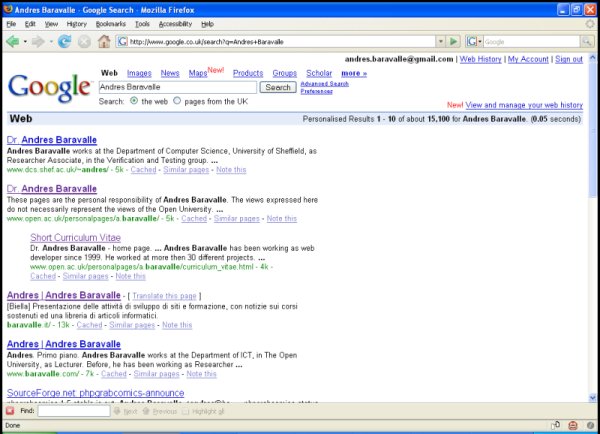The image size is (600, 434).
Task: Open the Web History link
Action: point(480,59)
